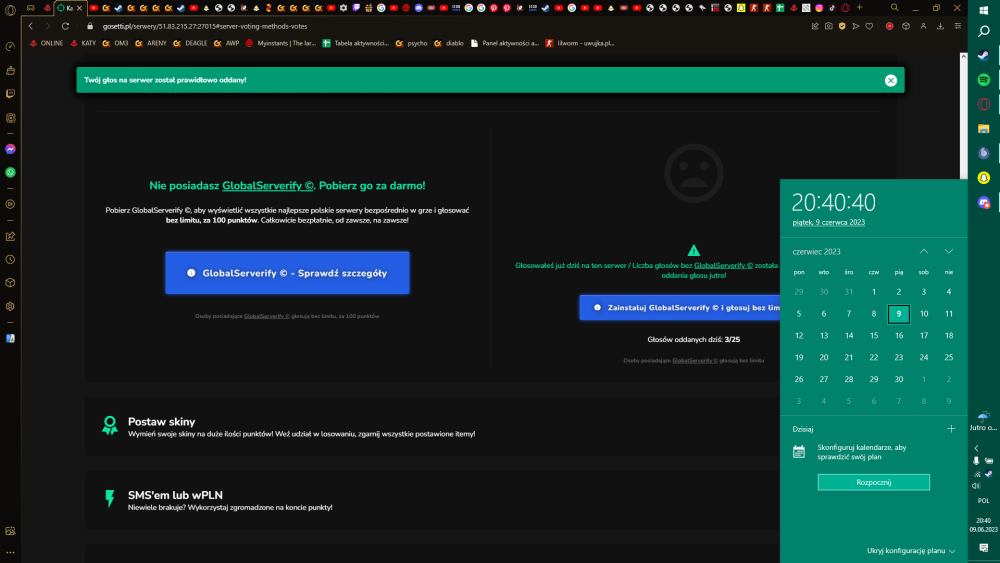Open the DEAGLE bookmark

[x=190, y=43]
